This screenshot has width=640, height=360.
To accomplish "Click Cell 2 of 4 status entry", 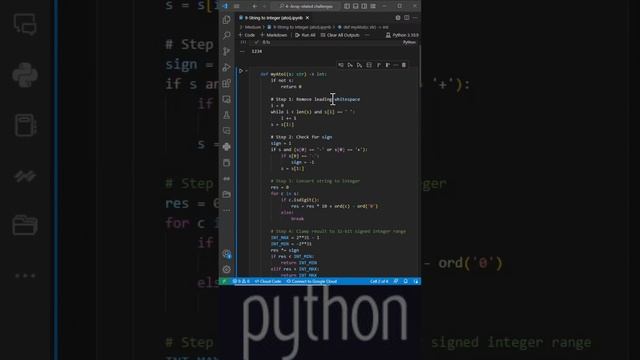I will (x=379, y=281).
